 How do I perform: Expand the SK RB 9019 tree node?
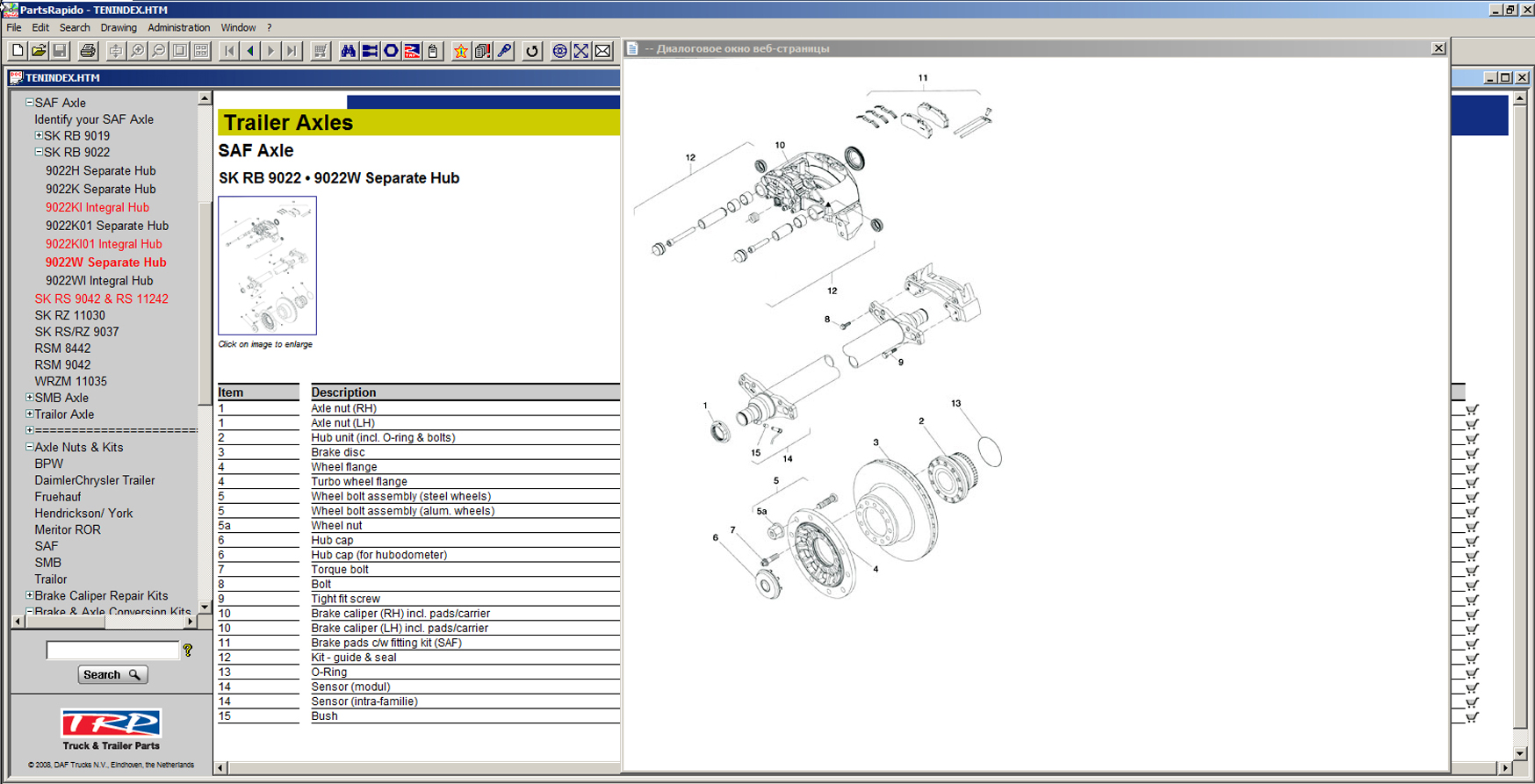click(39, 136)
